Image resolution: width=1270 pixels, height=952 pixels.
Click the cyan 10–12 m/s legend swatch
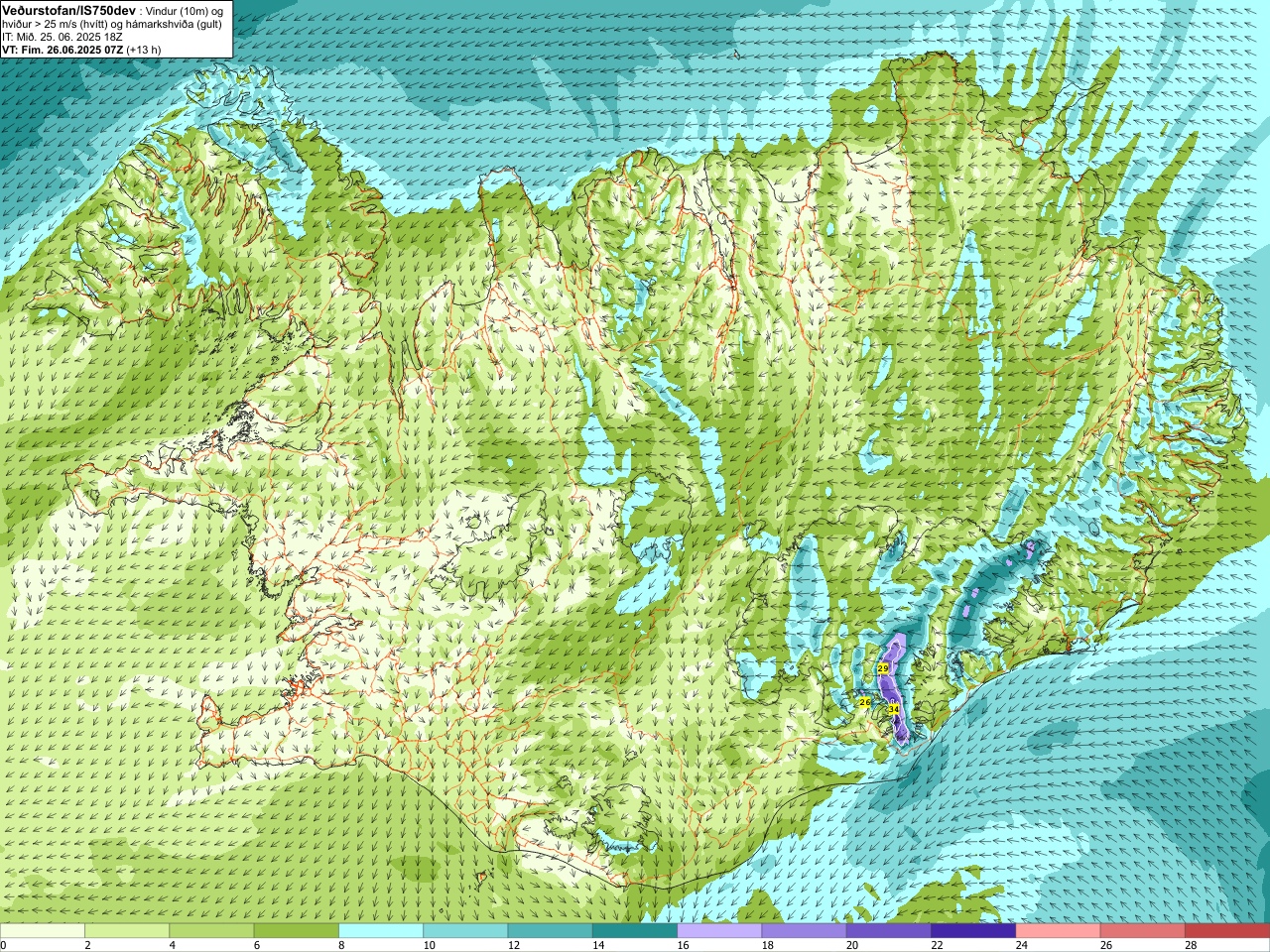(x=465, y=931)
